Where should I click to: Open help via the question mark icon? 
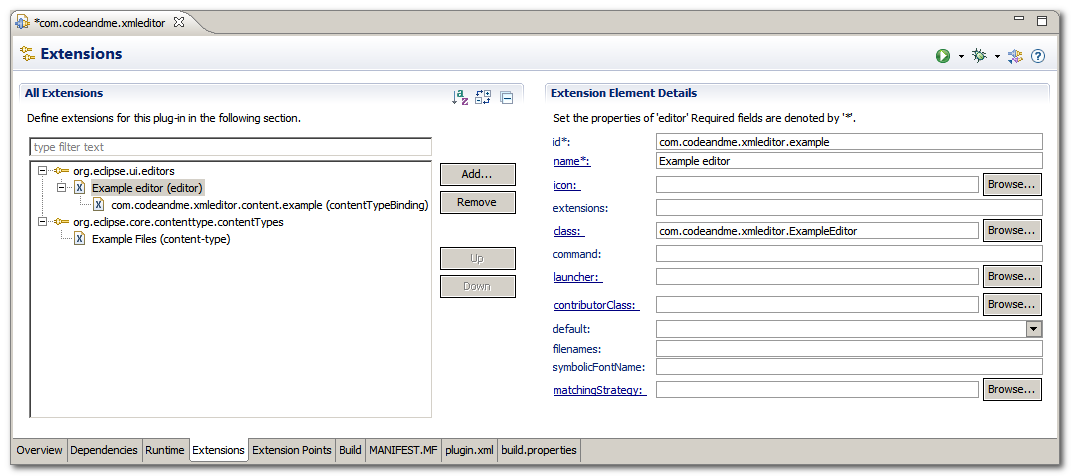pyautogui.click(x=1038, y=56)
